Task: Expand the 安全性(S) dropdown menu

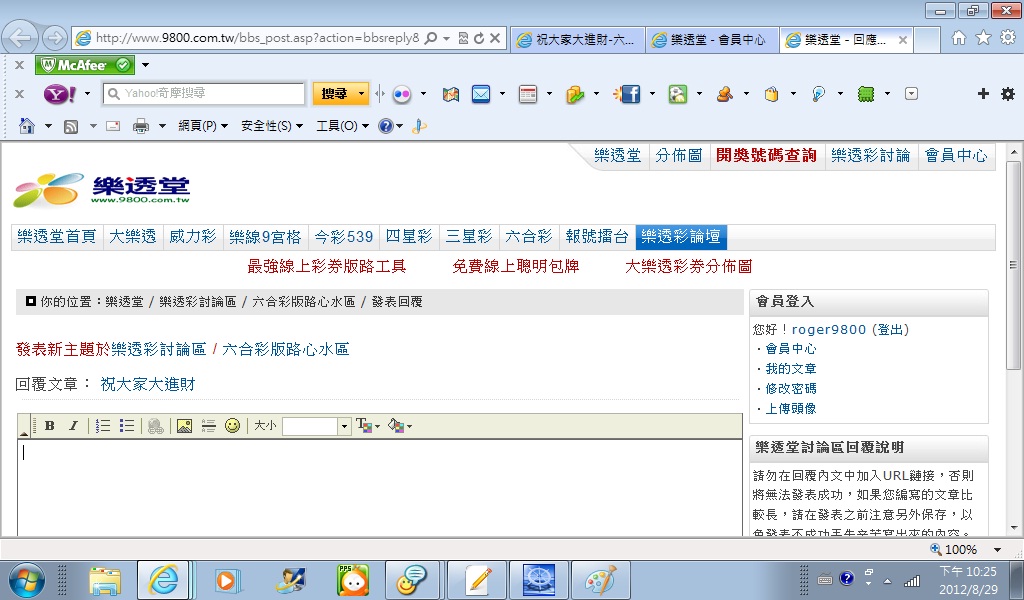Action: [x=272, y=126]
